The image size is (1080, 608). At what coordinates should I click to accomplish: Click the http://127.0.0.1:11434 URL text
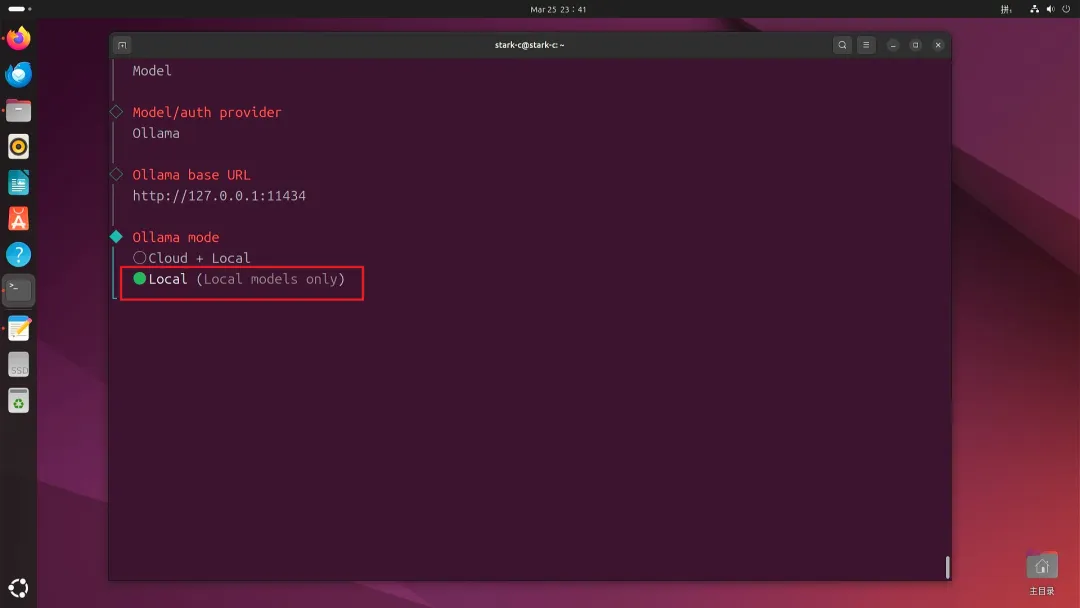[219, 196]
